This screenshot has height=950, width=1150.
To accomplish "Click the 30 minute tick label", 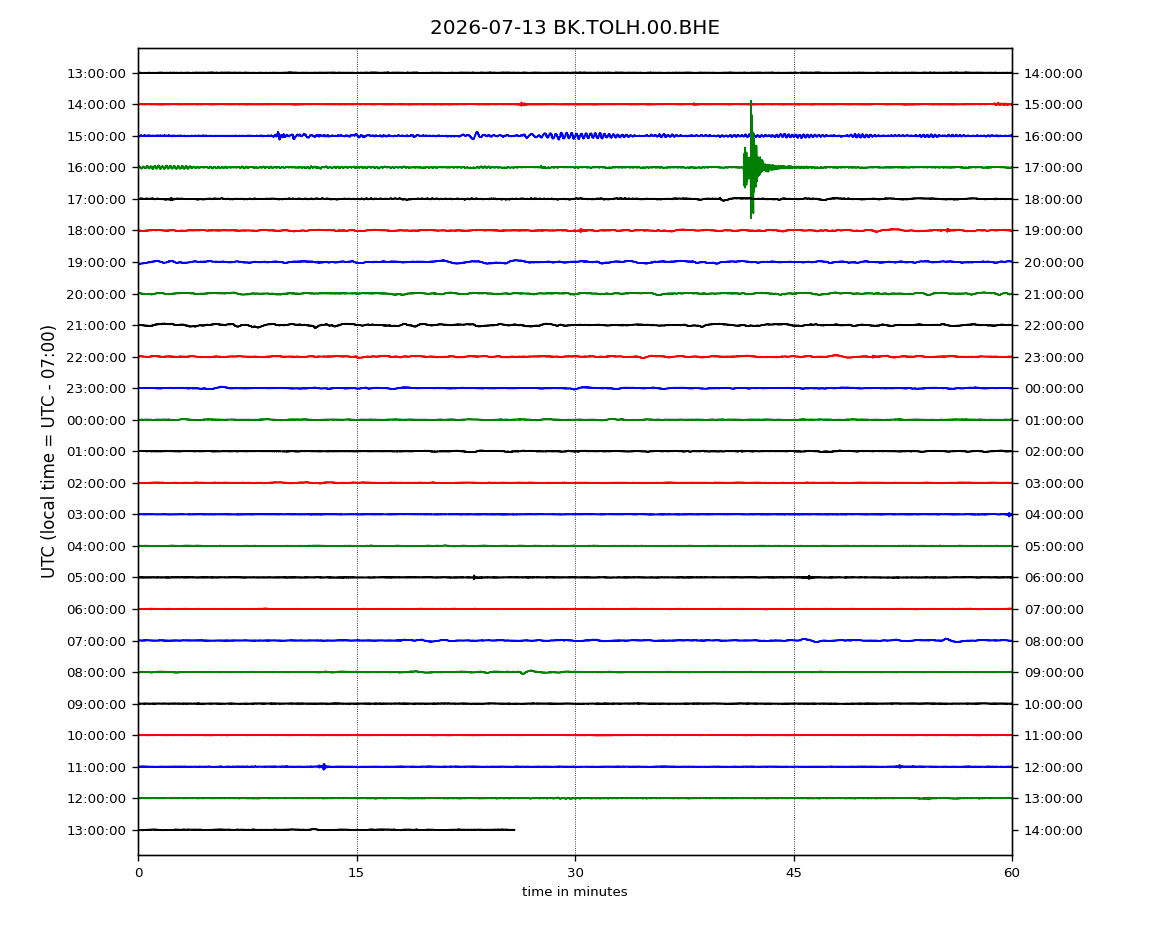I will (575, 873).
